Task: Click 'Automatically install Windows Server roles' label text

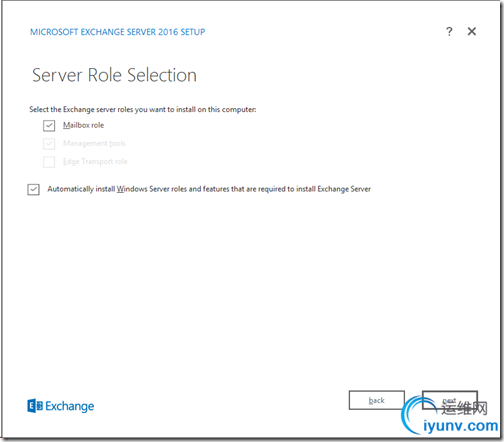Action: pyautogui.click(x=209, y=189)
